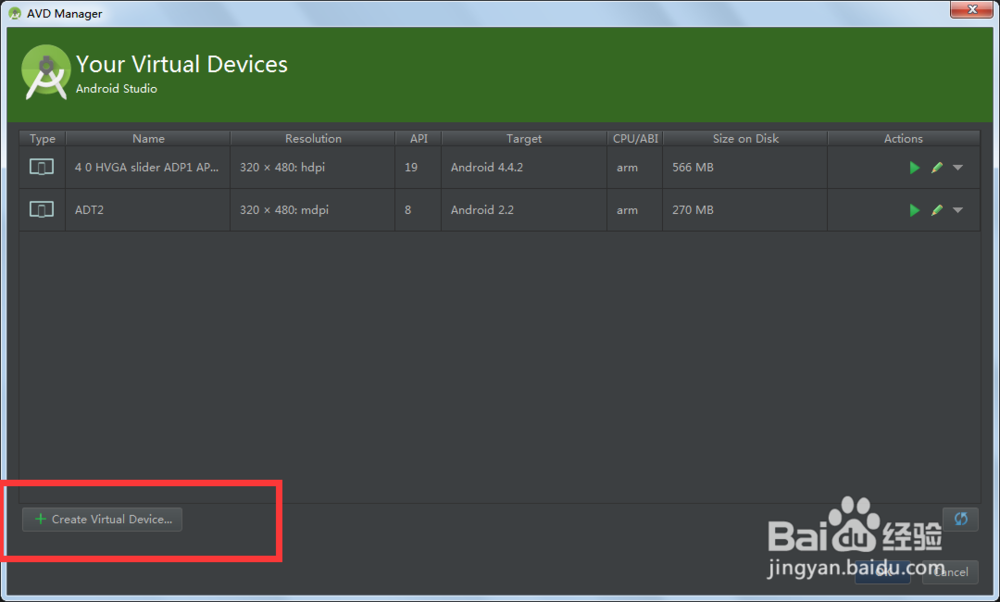This screenshot has height=602, width=1000.
Task: Click device type icon for 4 0 HVGA slider
Action: [x=41, y=167]
